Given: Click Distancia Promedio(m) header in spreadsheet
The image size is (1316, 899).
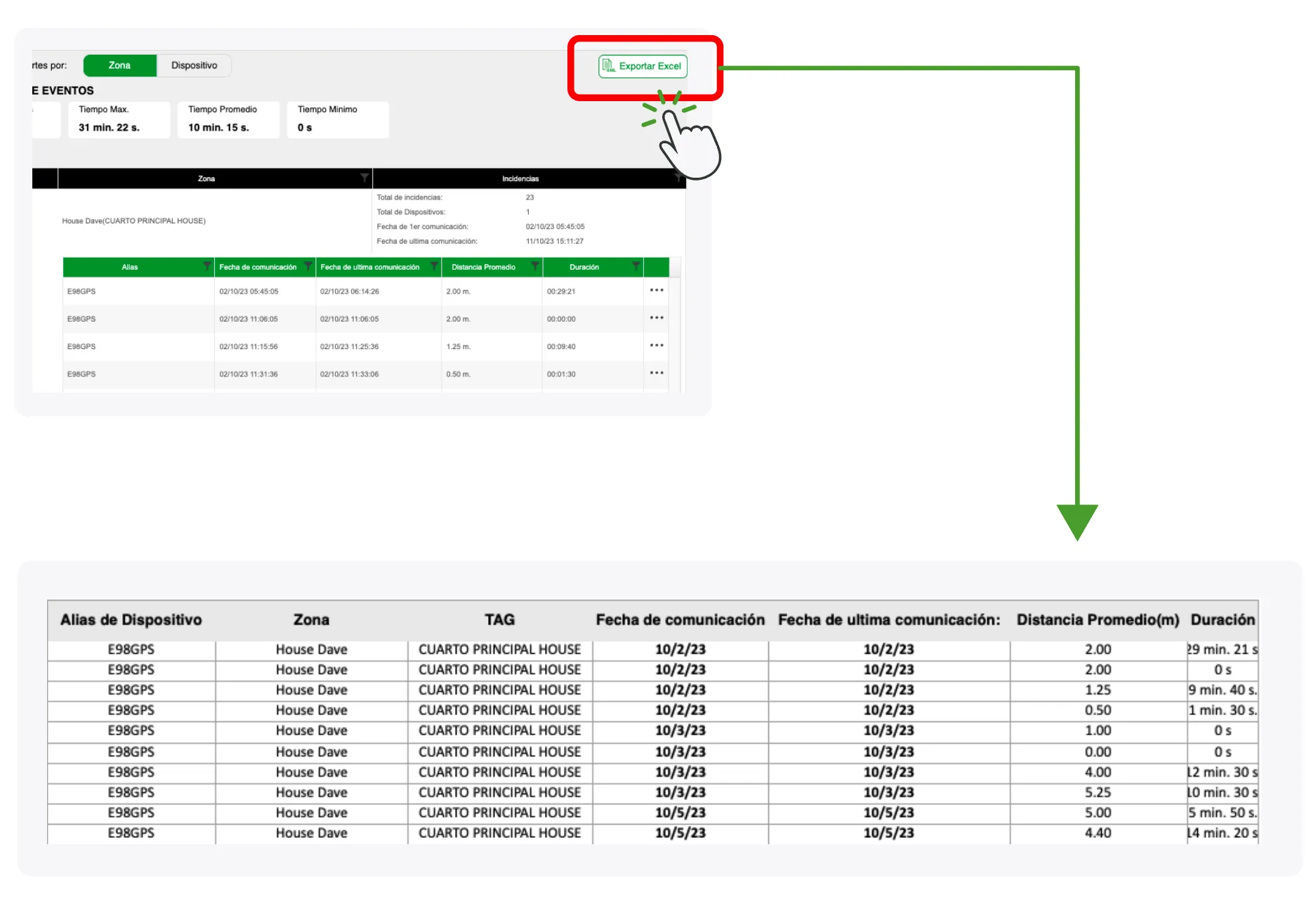Looking at the screenshot, I should pyautogui.click(x=1098, y=619).
